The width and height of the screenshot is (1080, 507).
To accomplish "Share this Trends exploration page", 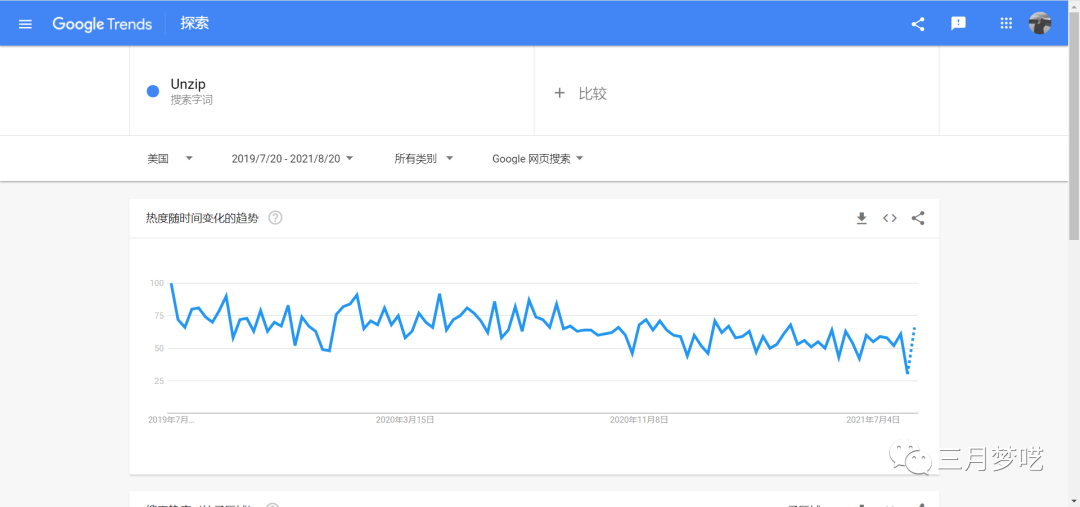I will (x=918, y=24).
